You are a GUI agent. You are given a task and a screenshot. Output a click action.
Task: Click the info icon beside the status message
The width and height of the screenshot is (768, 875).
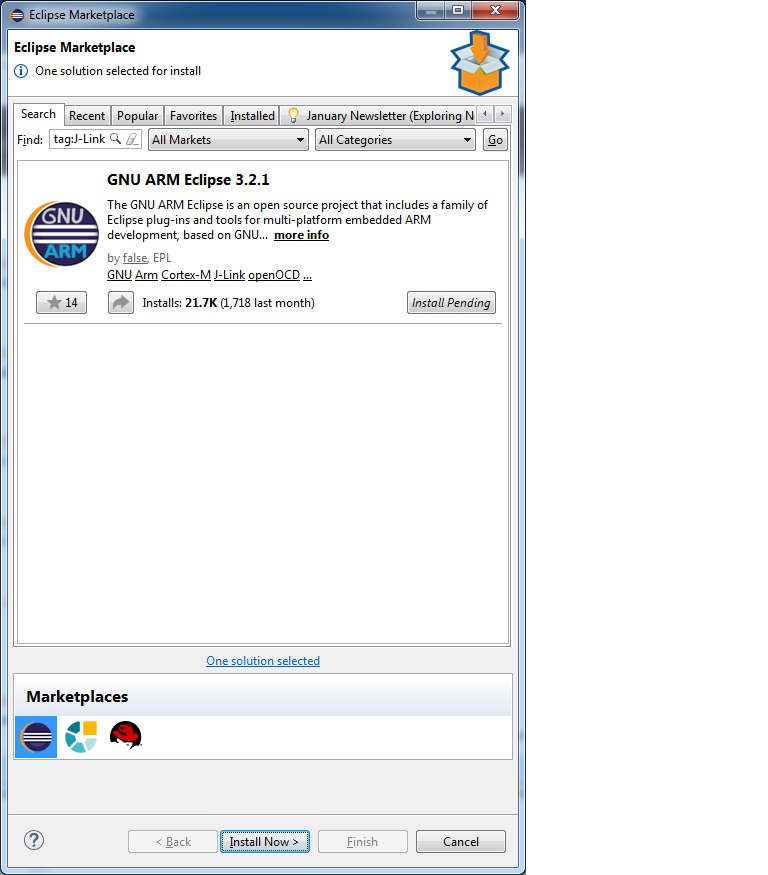[21, 71]
